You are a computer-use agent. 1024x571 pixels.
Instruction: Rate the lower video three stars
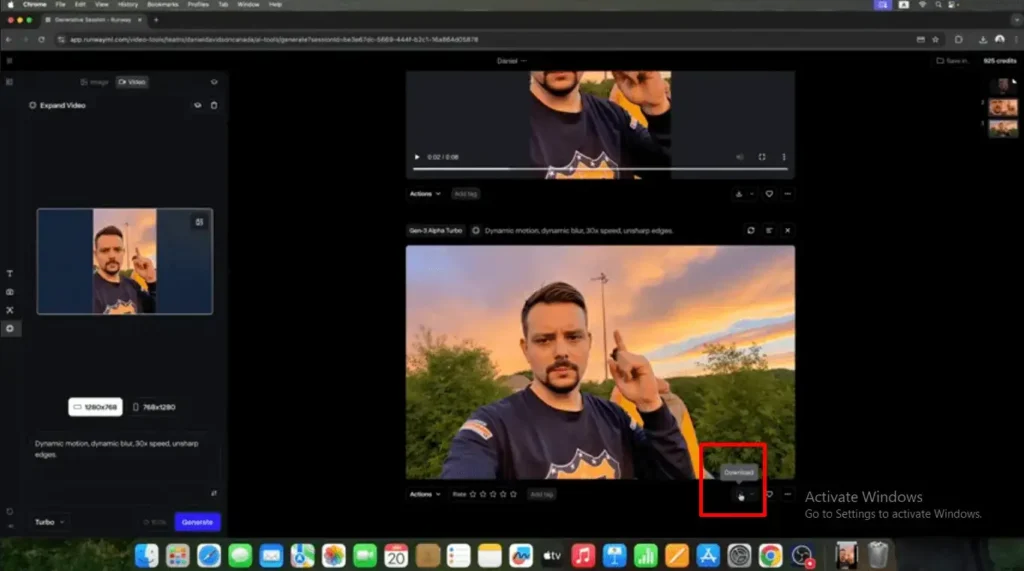coord(493,495)
